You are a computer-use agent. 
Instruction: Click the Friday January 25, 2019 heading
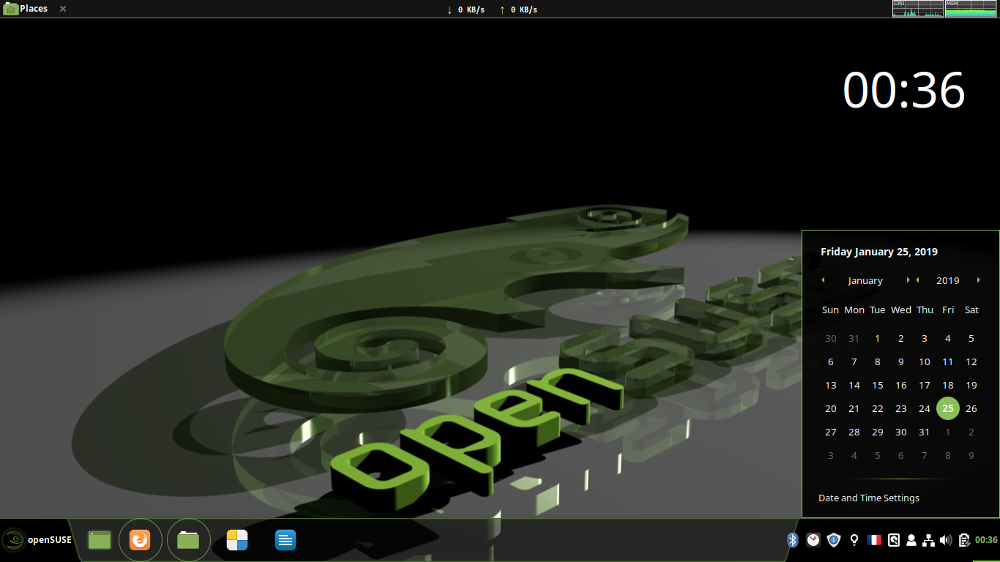pos(879,251)
